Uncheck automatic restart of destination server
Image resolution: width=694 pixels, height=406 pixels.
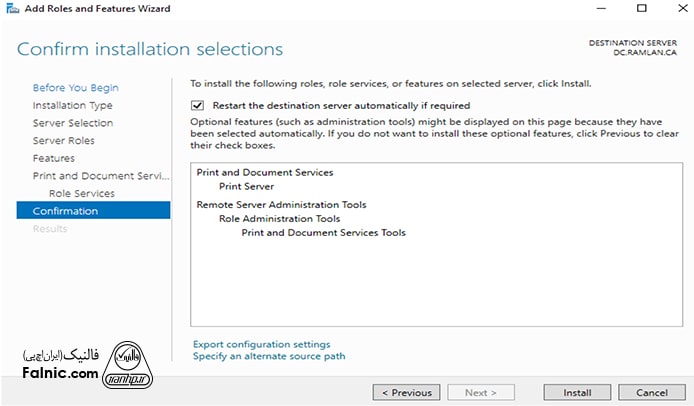point(198,105)
